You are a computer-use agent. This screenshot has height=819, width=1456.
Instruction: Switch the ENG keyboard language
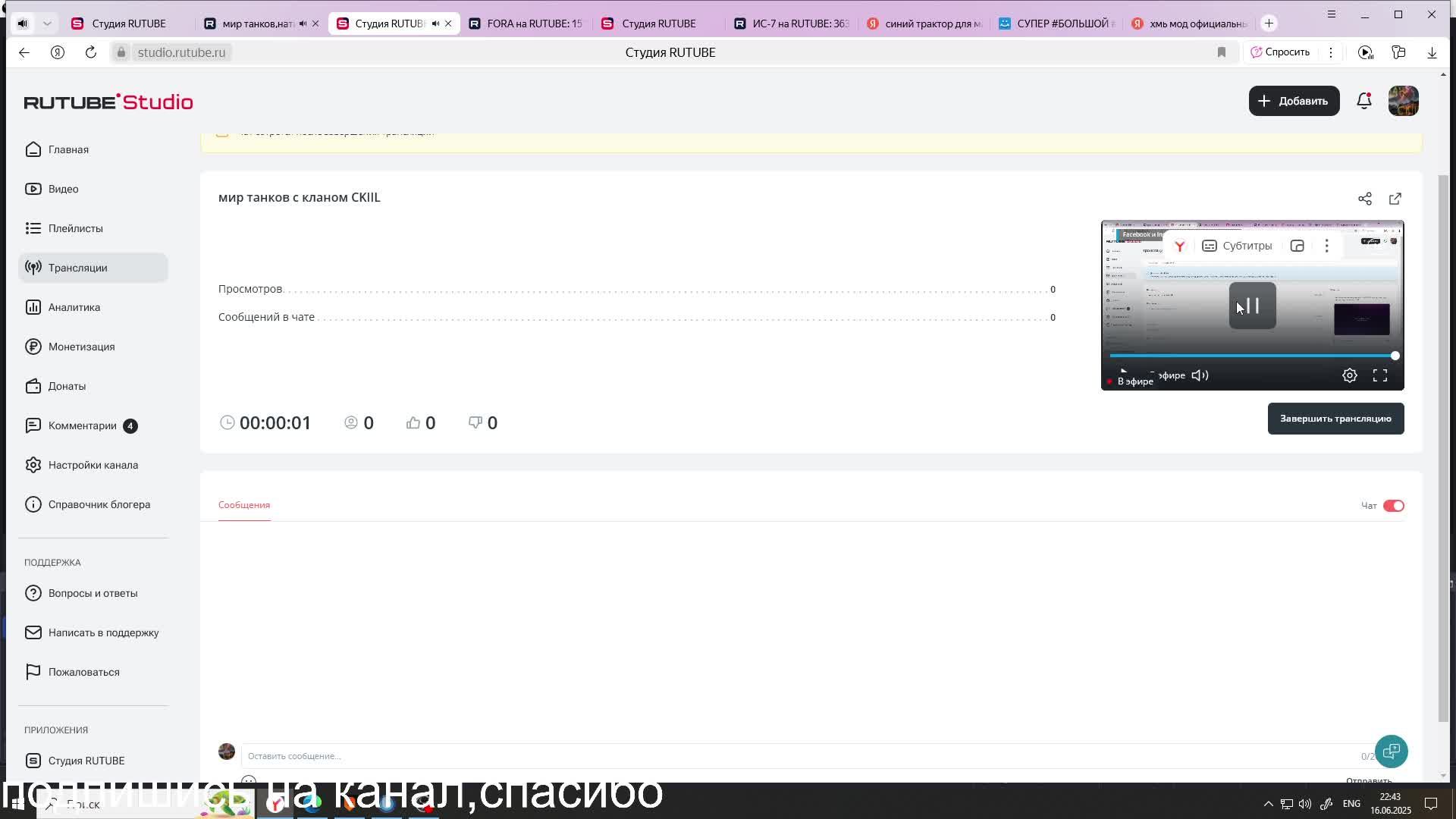[1351, 804]
